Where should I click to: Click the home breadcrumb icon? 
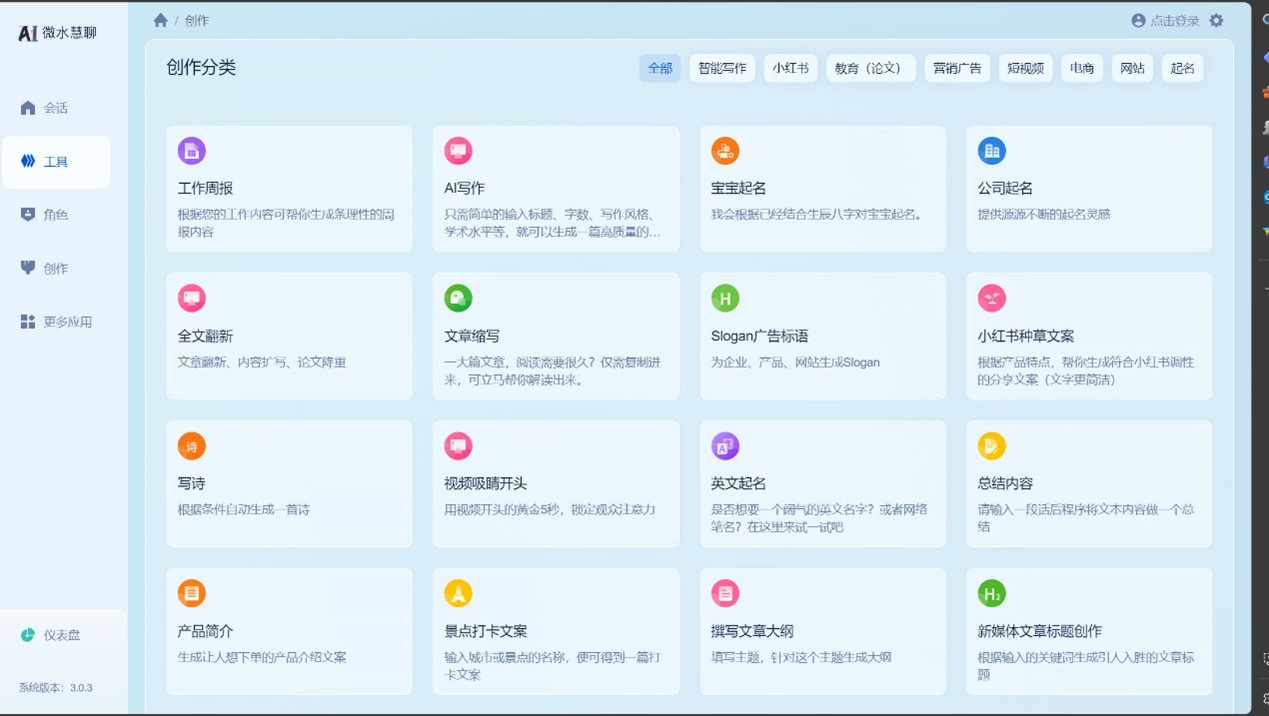point(160,20)
